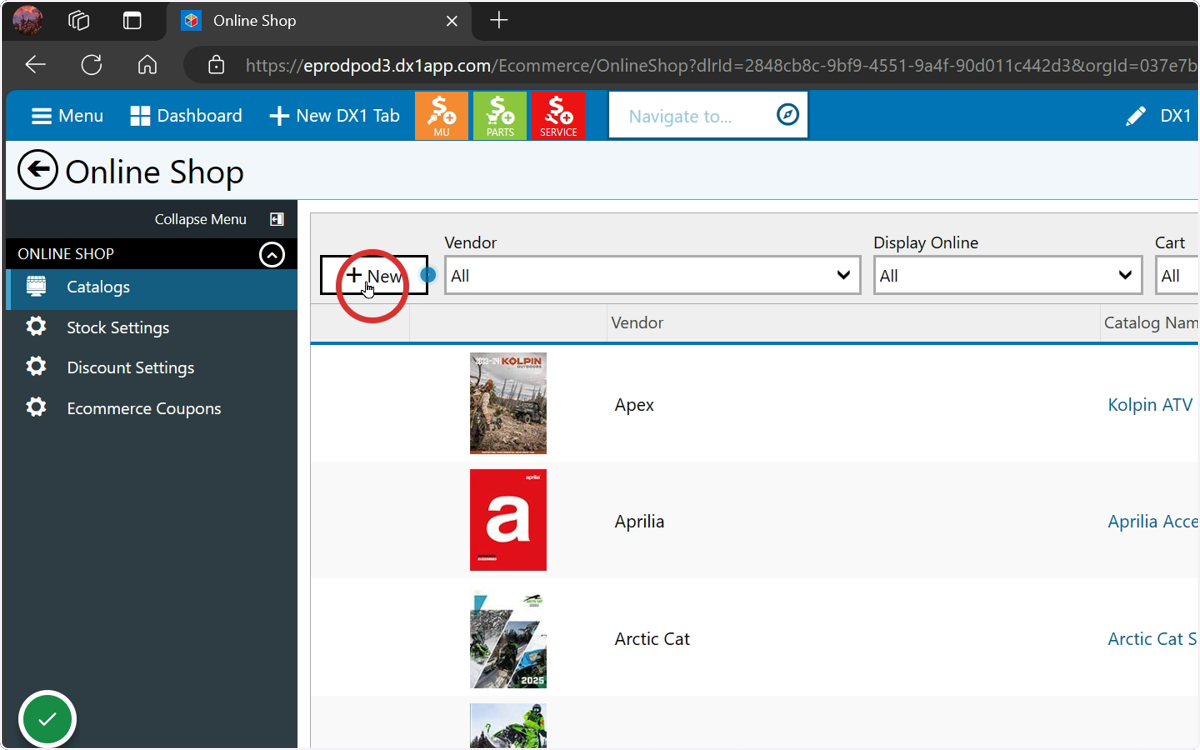Screen dimensions: 1200x750
Task: Open a new browser tab
Action: (499, 20)
